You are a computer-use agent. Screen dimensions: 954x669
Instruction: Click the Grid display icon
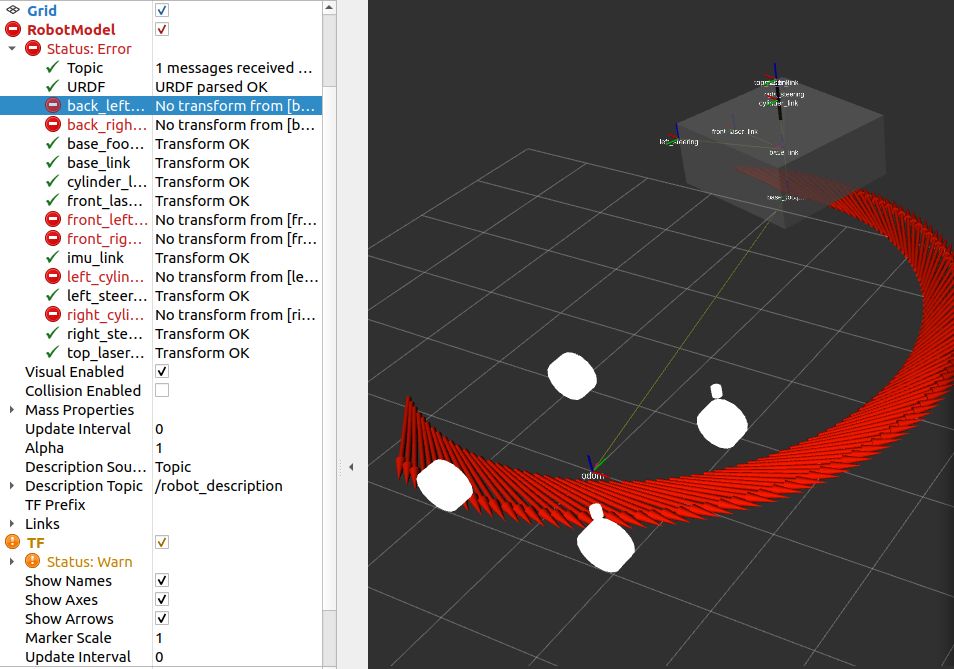(x=13, y=10)
